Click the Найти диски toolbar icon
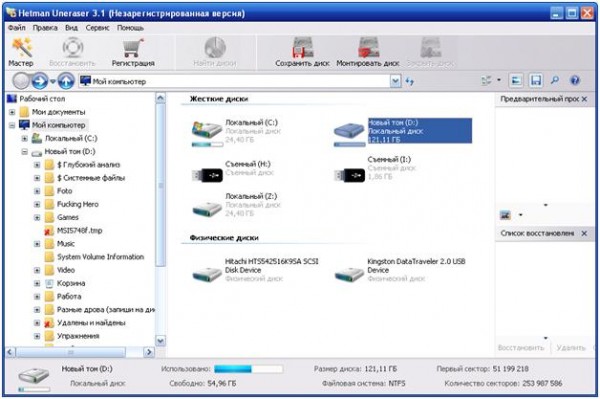The image size is (600, 399). click(x=215, y=52)
